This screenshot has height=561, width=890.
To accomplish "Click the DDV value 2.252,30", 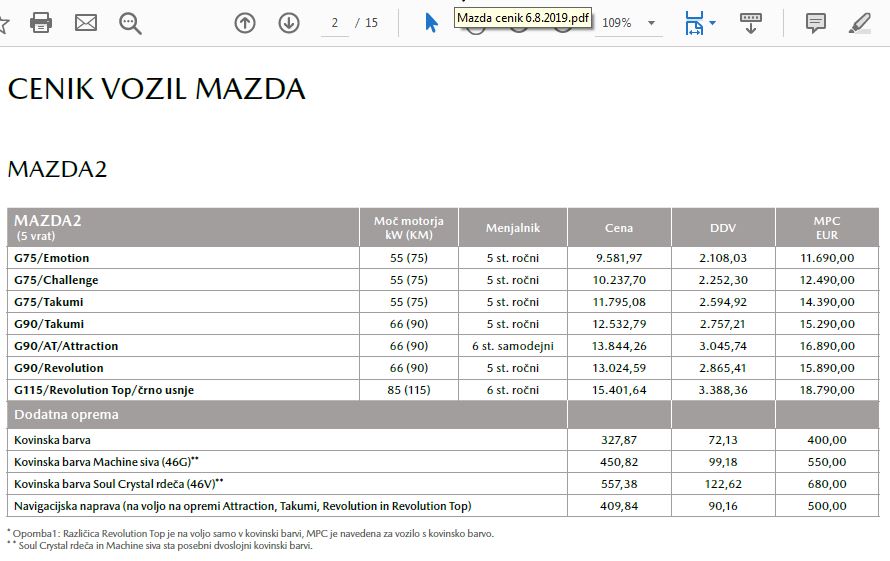I will coord(723,280).
